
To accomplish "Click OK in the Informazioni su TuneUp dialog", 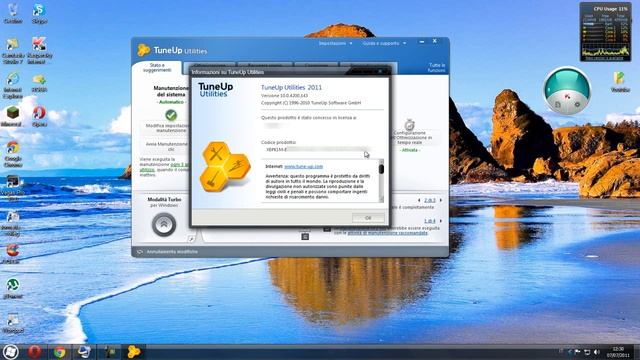I will tap(368, 218).
